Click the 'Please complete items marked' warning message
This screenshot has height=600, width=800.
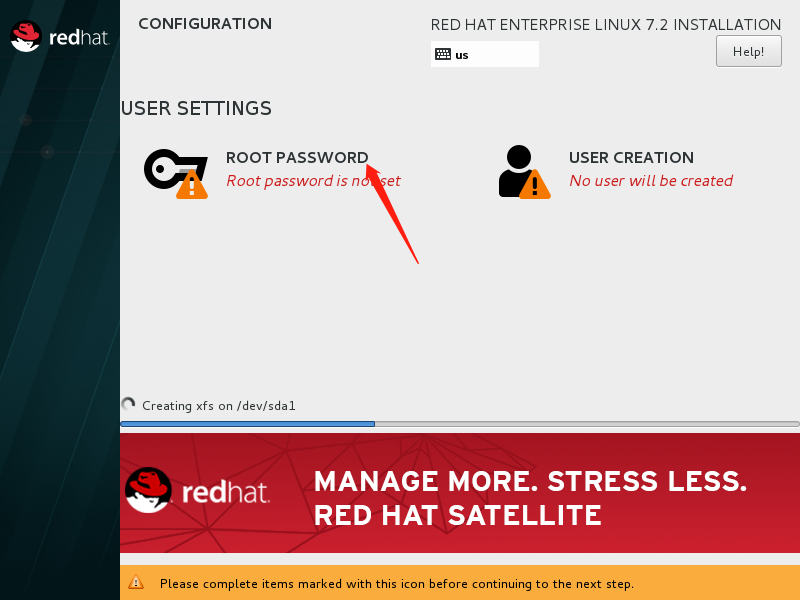[x=396, y=584]
